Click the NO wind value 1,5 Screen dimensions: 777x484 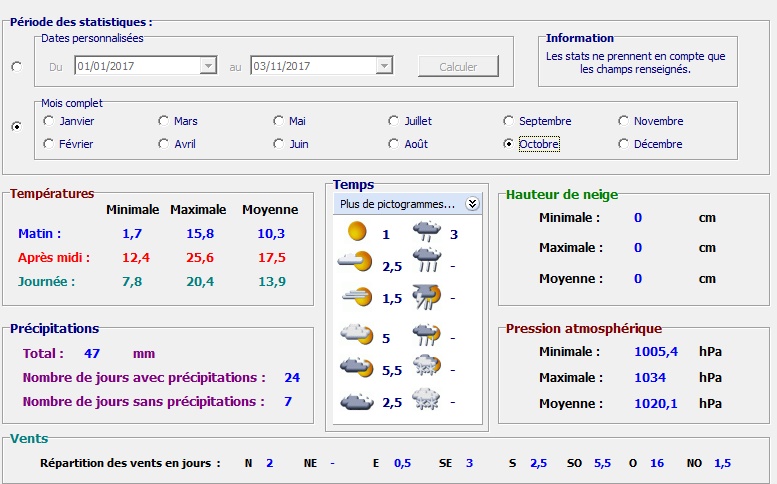coord(722,463)
